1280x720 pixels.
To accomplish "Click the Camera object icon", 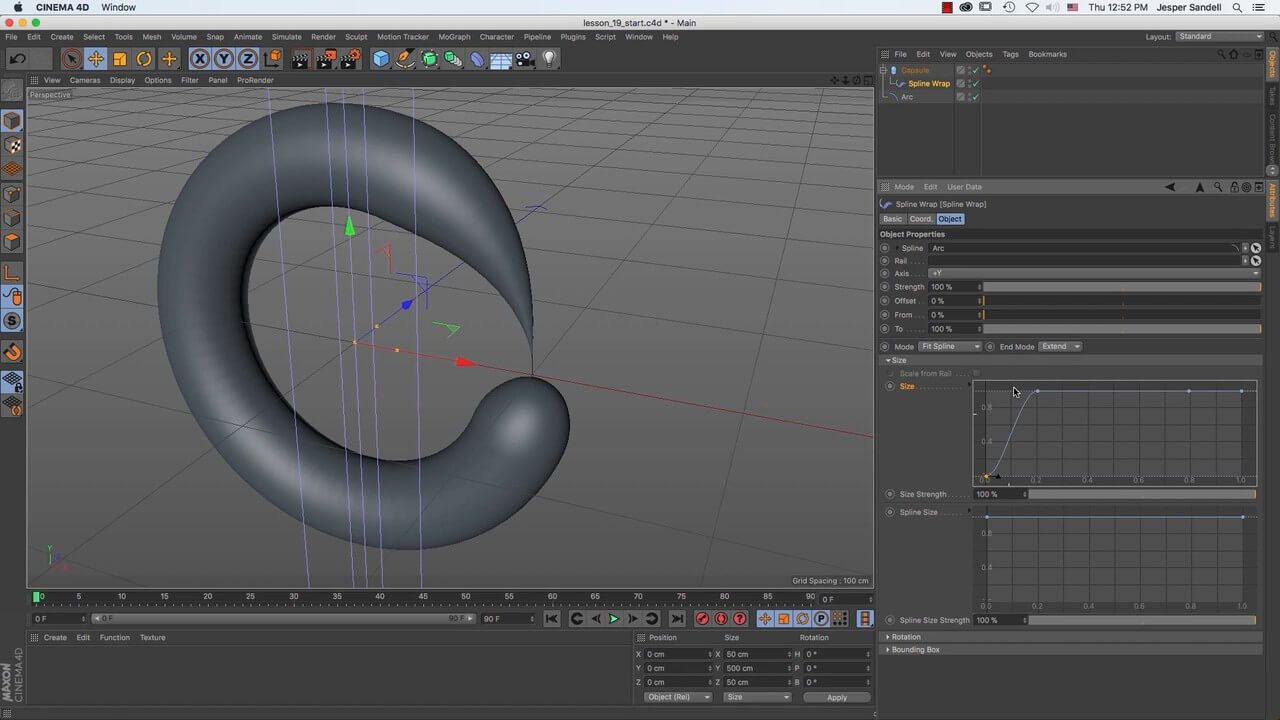I will [x=525, y=59].
